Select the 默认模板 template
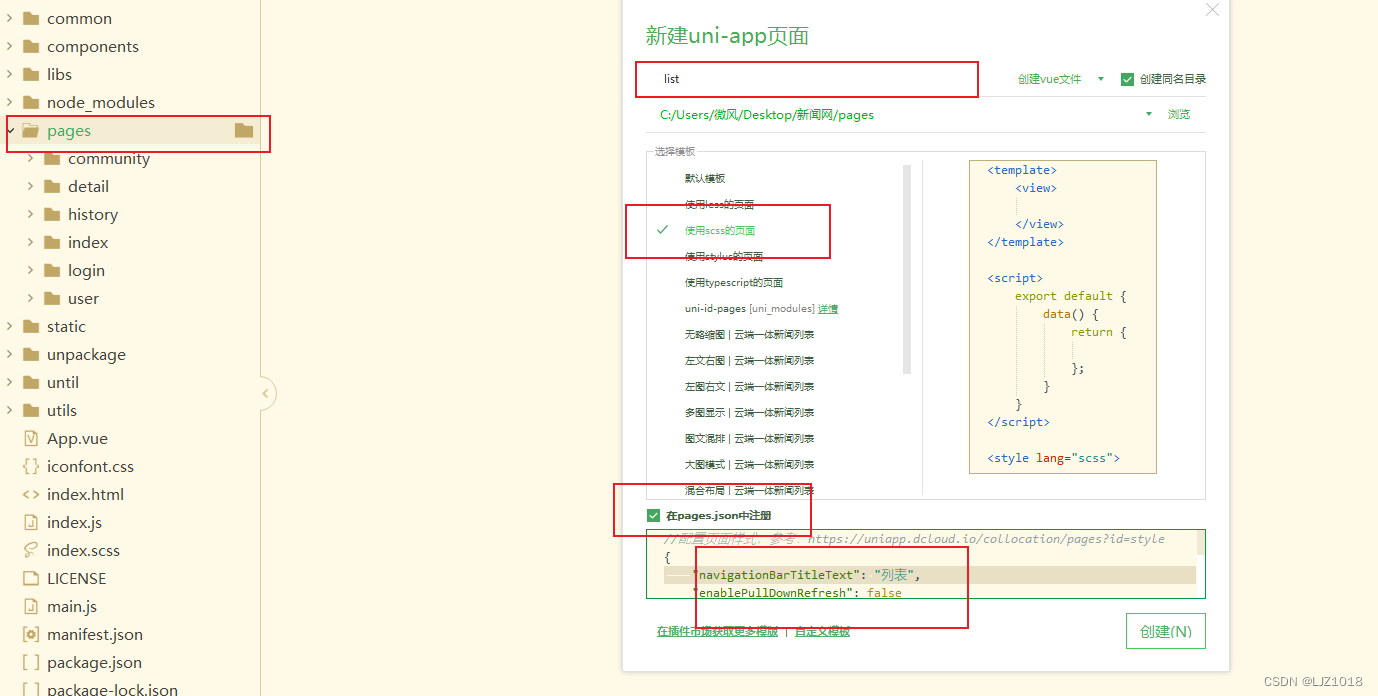 click(705, 178)
